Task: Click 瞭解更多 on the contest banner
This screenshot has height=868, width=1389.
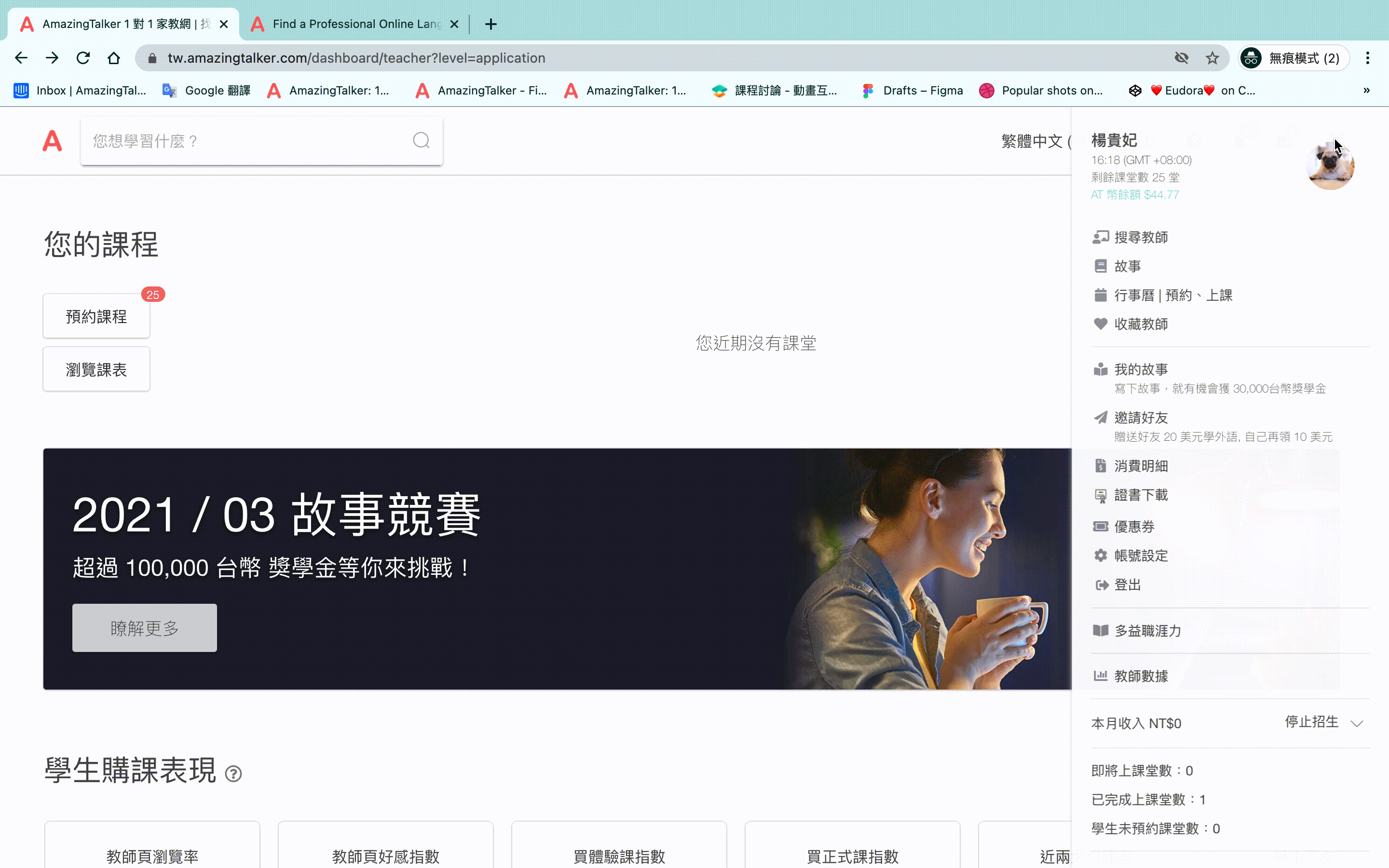Action: [145, 627]
